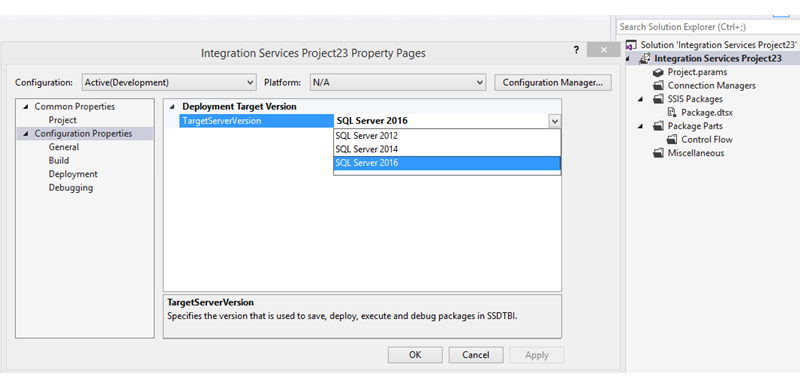This screenshot has height=388, width=800.
Task: Click the SQL Server 2016 value field
Action: point(441,121)
